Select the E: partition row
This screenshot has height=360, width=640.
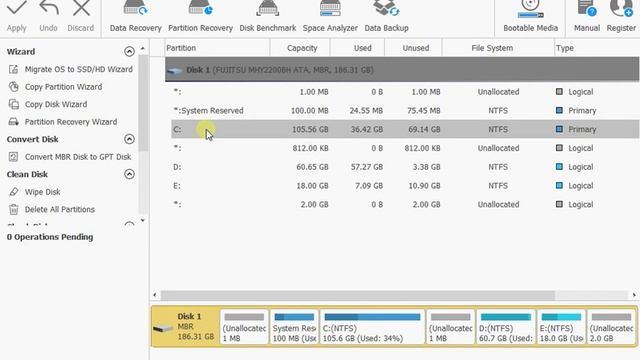click(405, 186)
